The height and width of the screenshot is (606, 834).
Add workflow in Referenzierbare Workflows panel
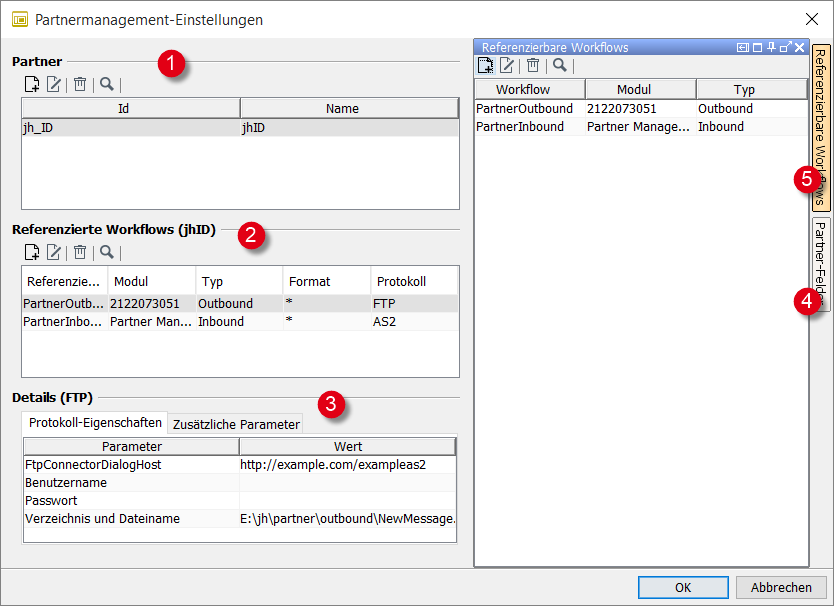click(x=485, y=64)
